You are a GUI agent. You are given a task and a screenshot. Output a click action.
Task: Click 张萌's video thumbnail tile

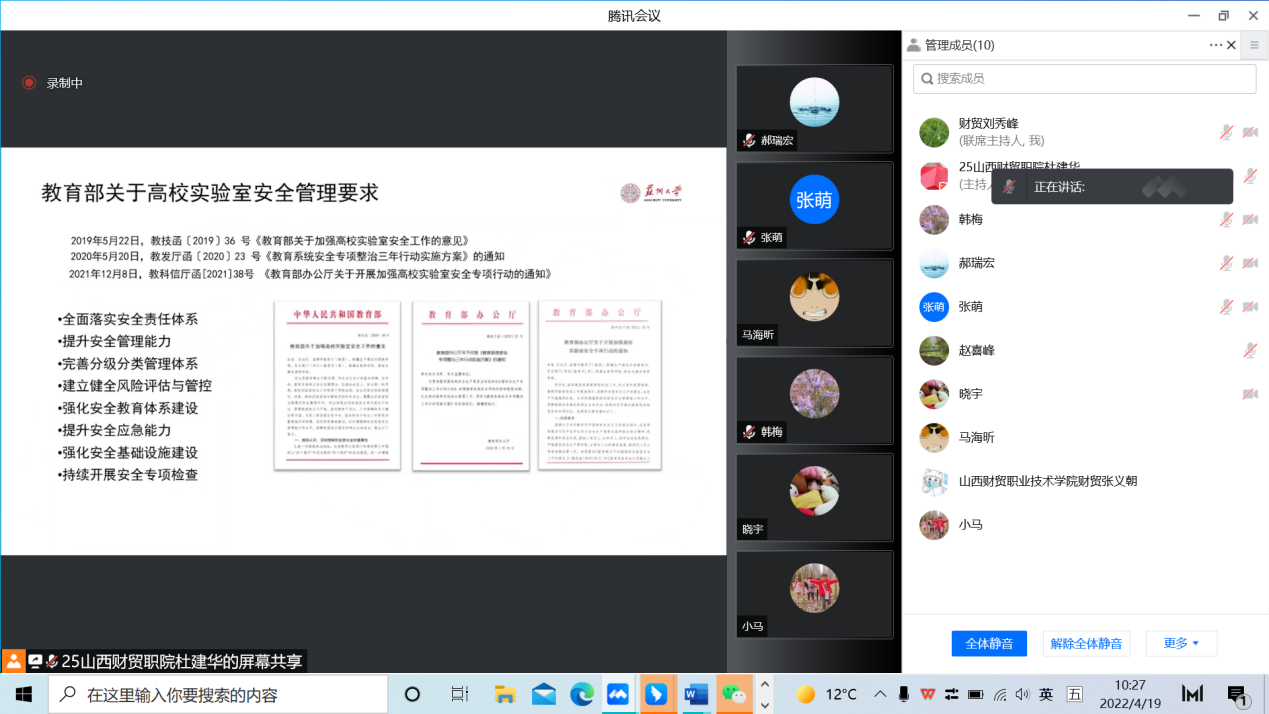pyautogui.click(x=814, y=206)
